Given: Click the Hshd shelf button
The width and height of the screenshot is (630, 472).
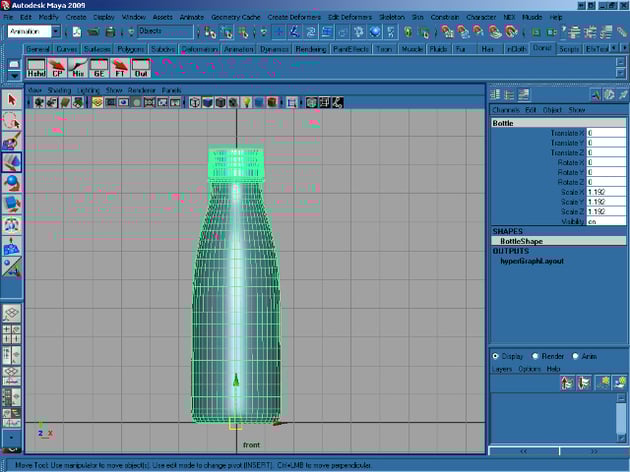Looking at the screenshot, I should (36, 68).
